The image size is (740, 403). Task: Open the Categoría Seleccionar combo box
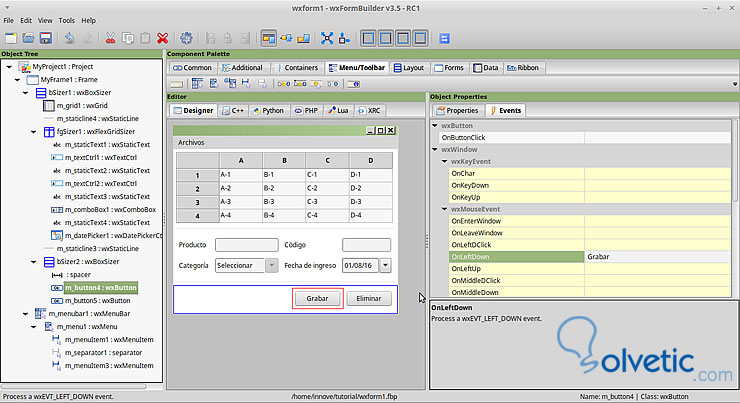[x=272, y=265]
